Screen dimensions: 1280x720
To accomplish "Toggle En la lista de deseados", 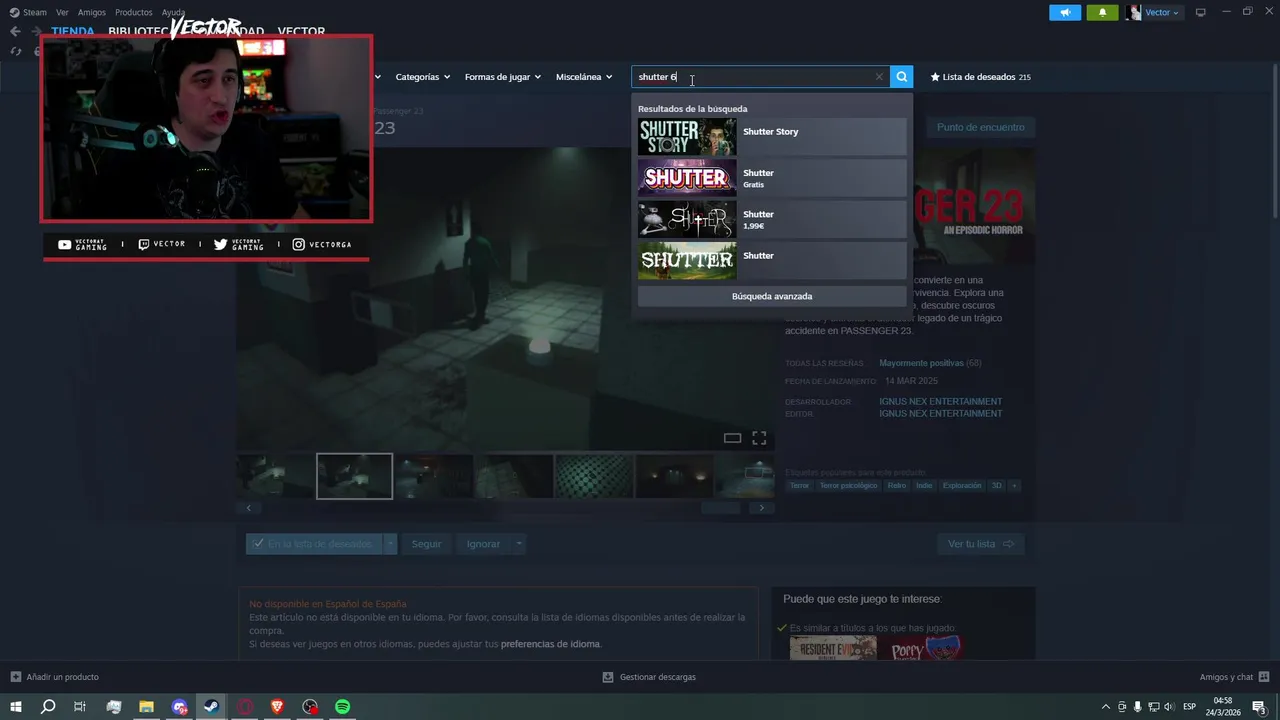I will pyautogui.click(x=314, y=544).
